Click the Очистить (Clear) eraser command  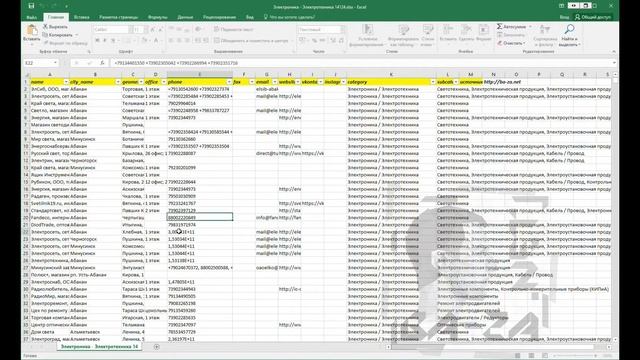click(510, 43)
